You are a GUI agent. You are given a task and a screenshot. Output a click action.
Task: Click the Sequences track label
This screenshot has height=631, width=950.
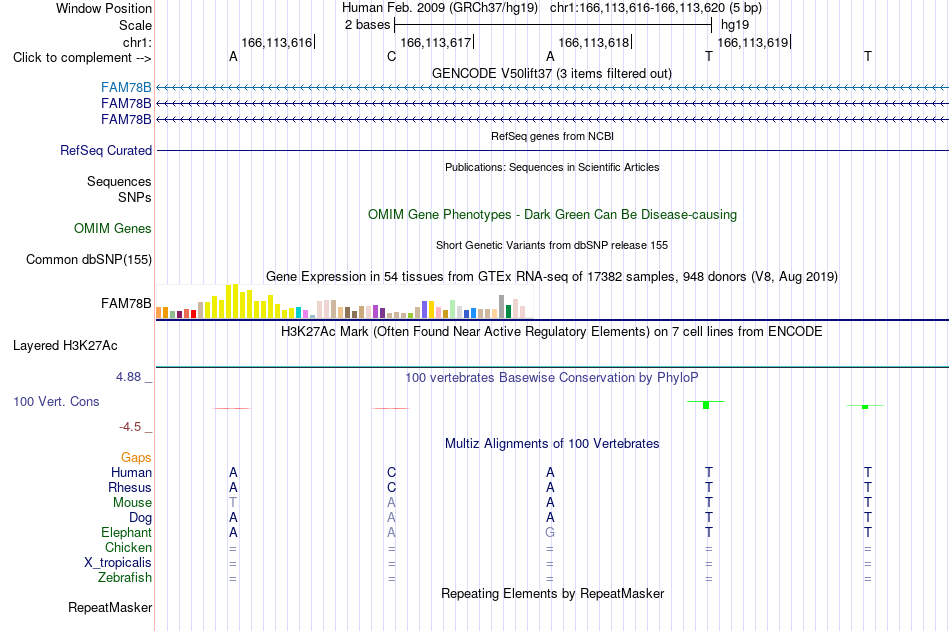pos(119,181)
